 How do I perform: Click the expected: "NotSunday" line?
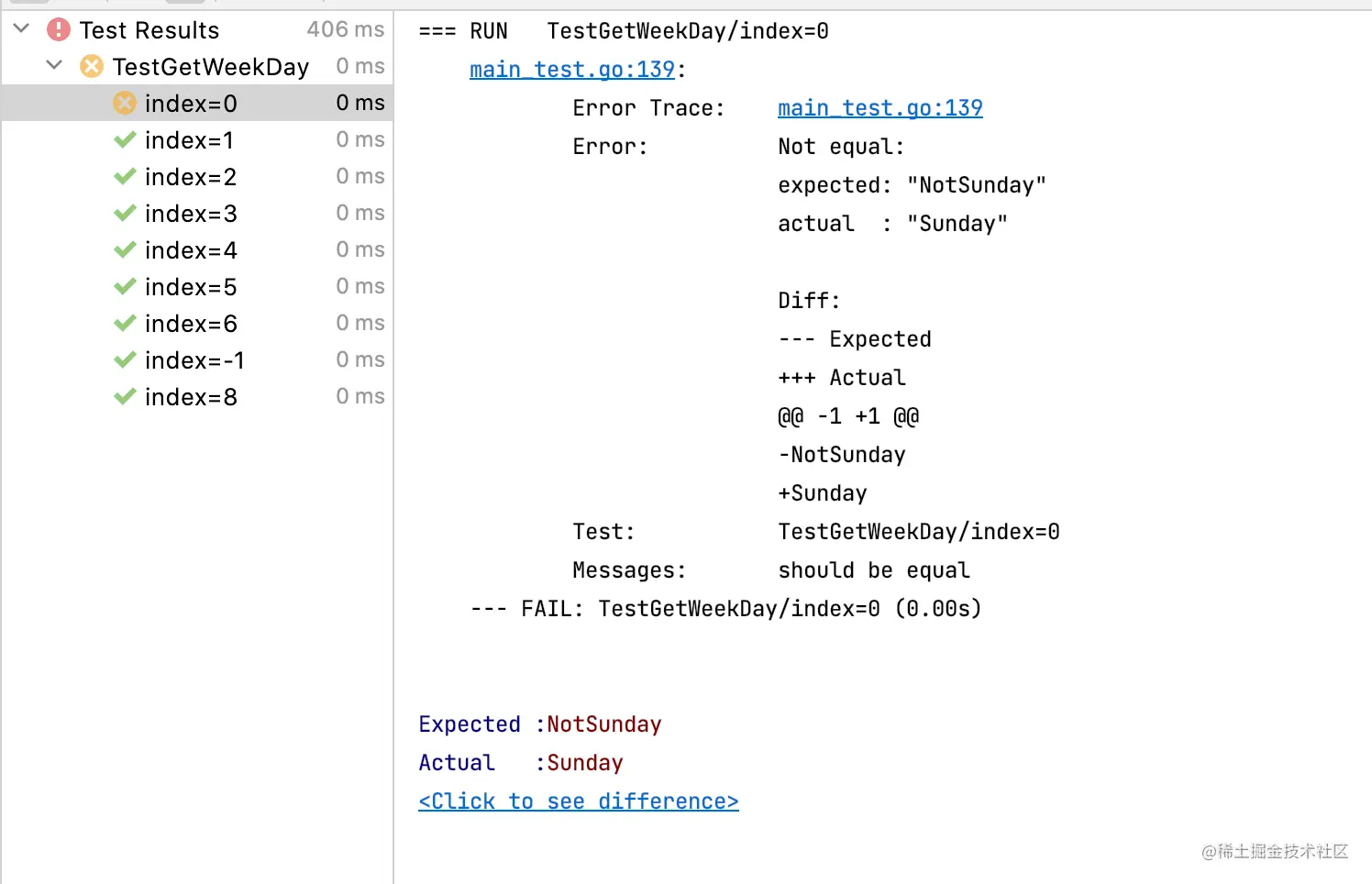pos(913,185)
